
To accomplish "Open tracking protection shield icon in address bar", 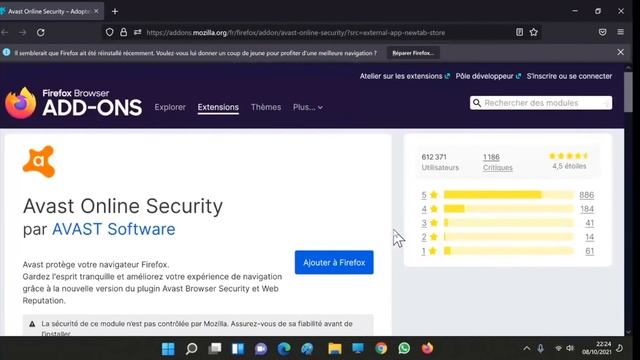I will 109,32.
